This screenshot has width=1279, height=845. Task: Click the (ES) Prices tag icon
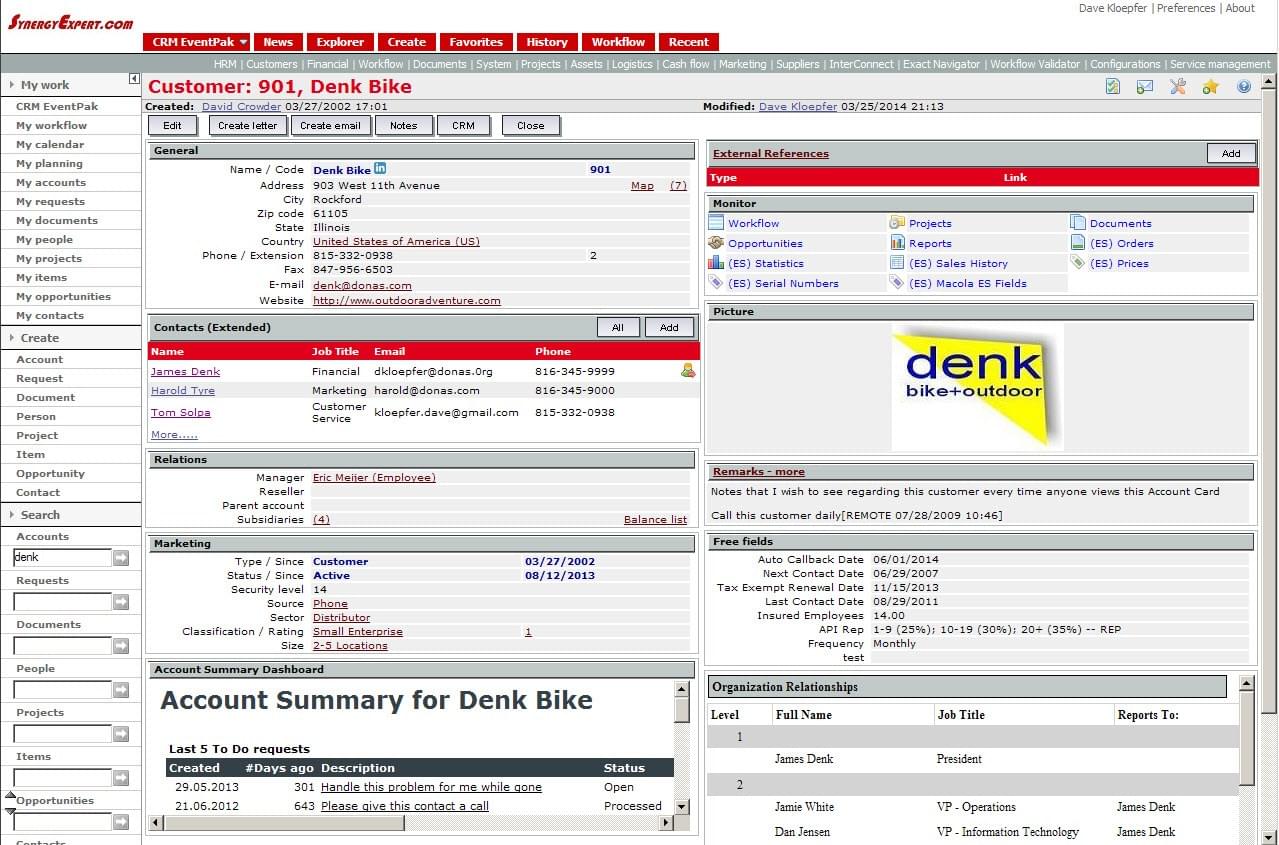pos(1078,263)
